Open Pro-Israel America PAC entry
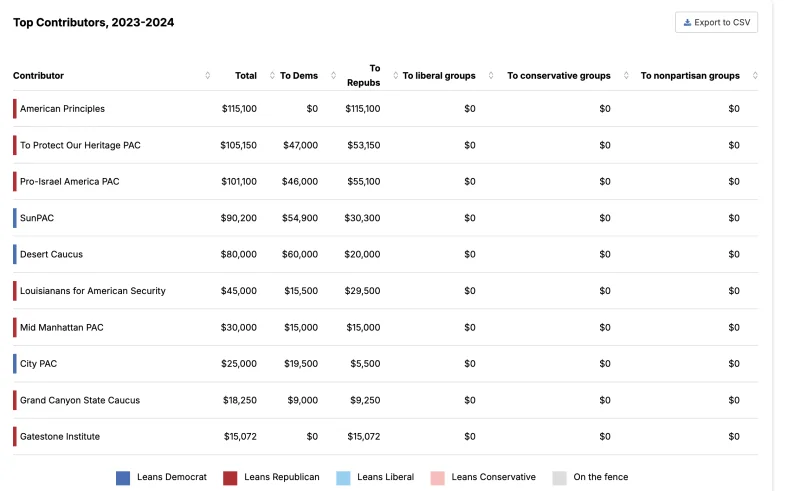Screen dimensions: 800x491 [385, 182]
